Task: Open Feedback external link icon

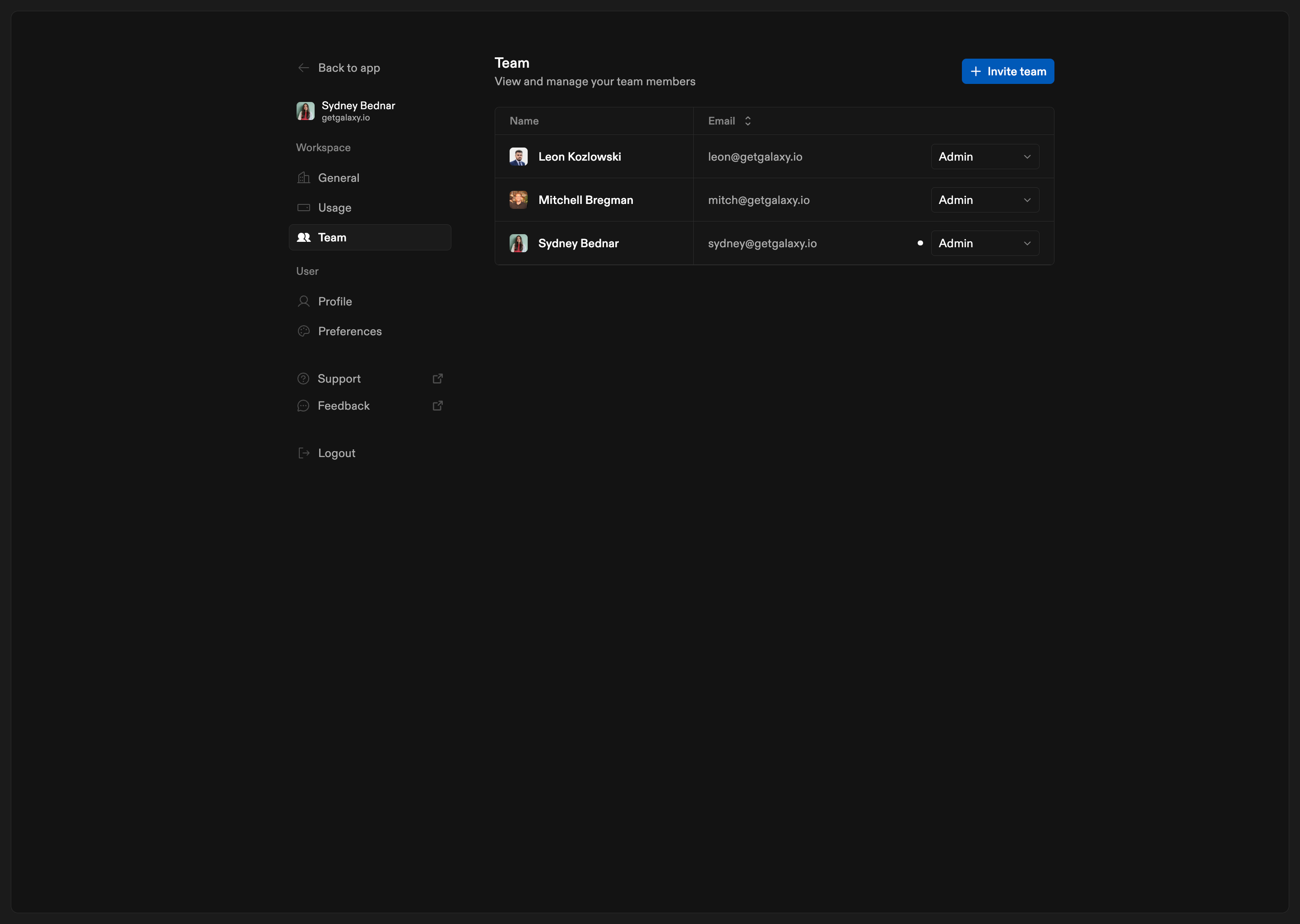Action: pos(438,406)
